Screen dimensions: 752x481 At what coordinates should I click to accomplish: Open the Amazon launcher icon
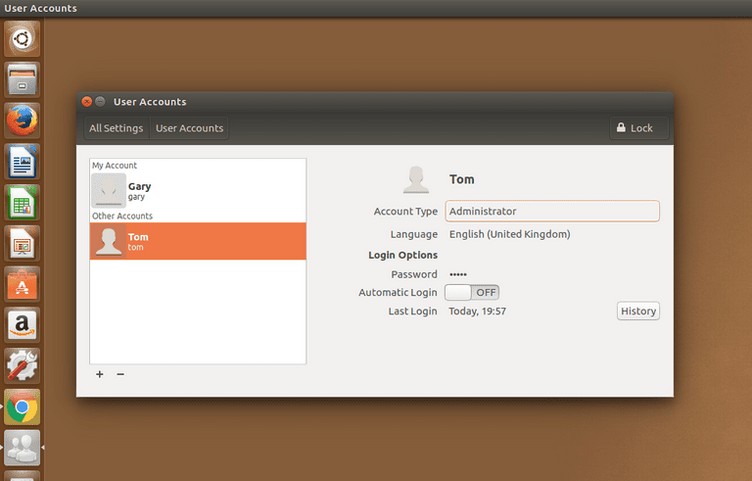(22, 325)
